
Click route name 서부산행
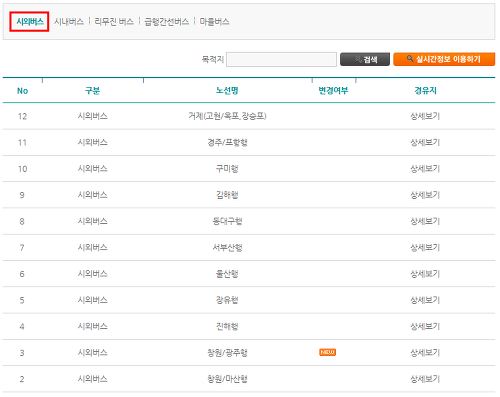[x=227, y=247]
